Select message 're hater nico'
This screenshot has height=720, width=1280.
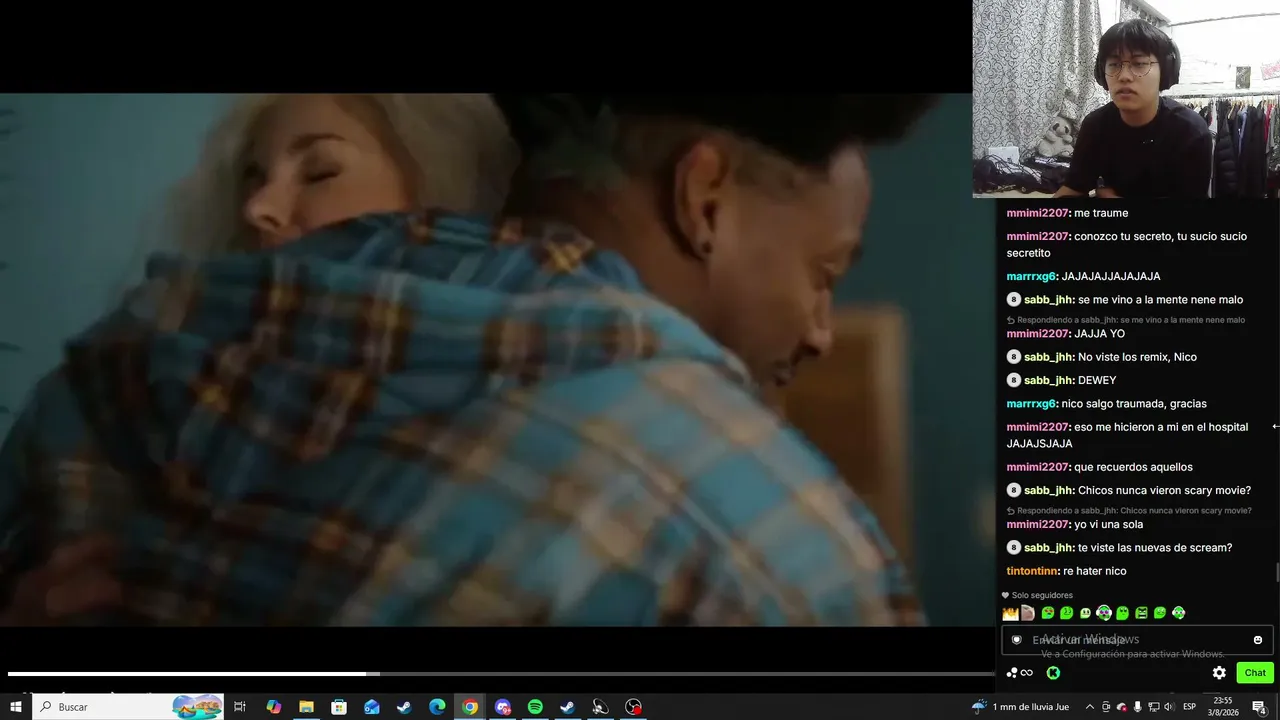coord(1095,571)
